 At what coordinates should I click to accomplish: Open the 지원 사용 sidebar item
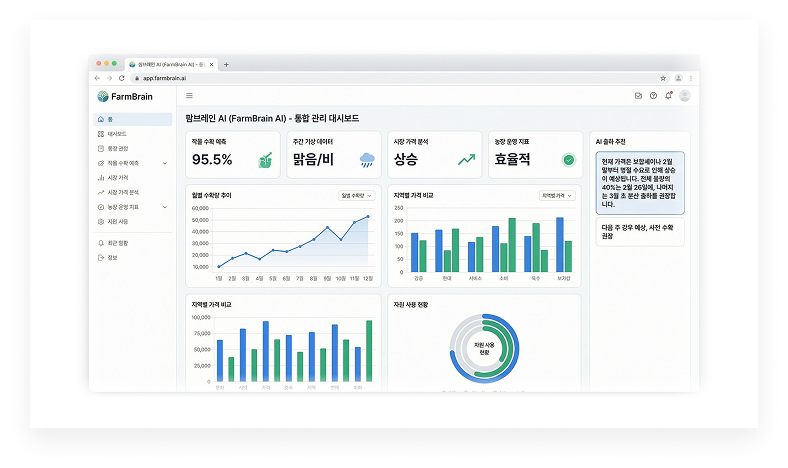click(133, 222)
